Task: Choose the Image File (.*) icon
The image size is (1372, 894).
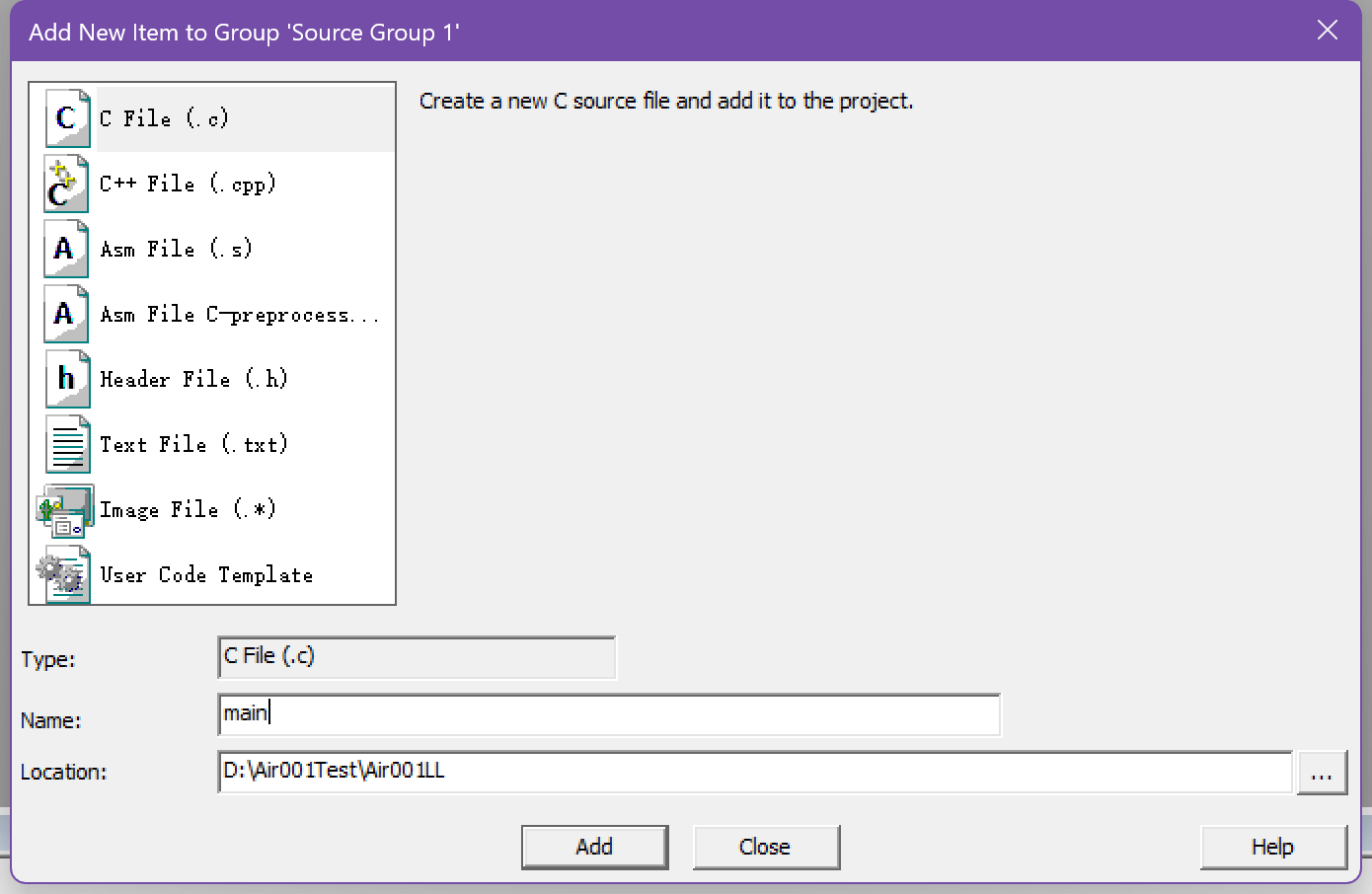Action: pos(65,510)
